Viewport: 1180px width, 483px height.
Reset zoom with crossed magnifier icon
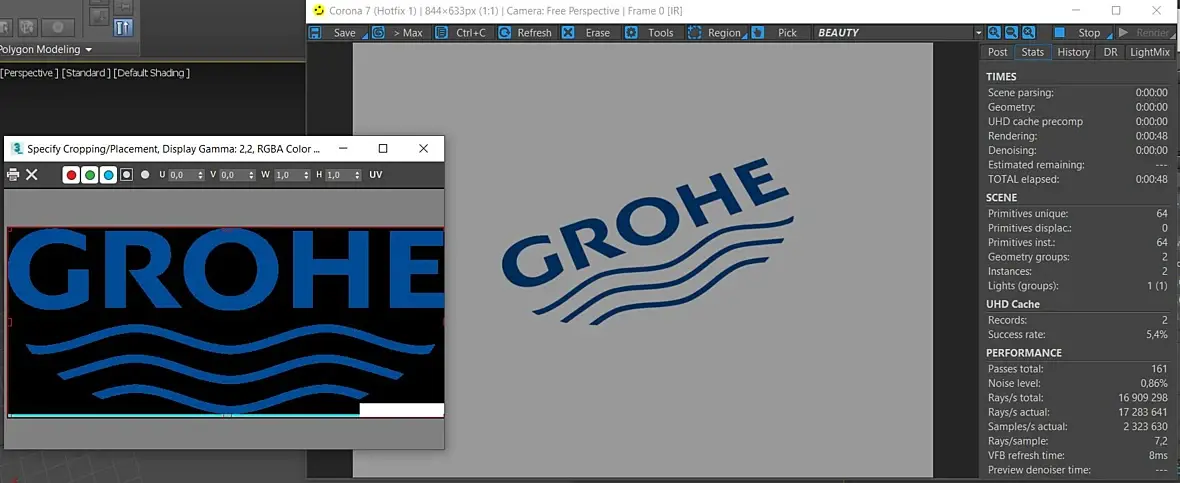pos(1029,33)
